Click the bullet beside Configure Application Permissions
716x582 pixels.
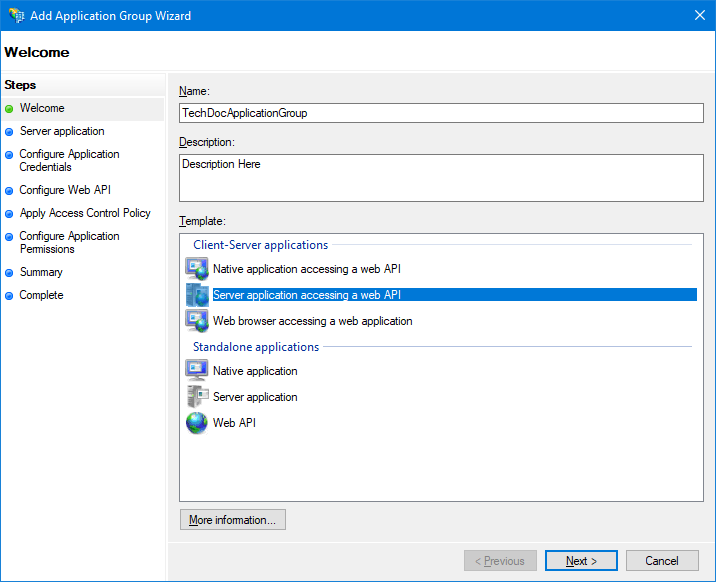click(x=9, y=237)
